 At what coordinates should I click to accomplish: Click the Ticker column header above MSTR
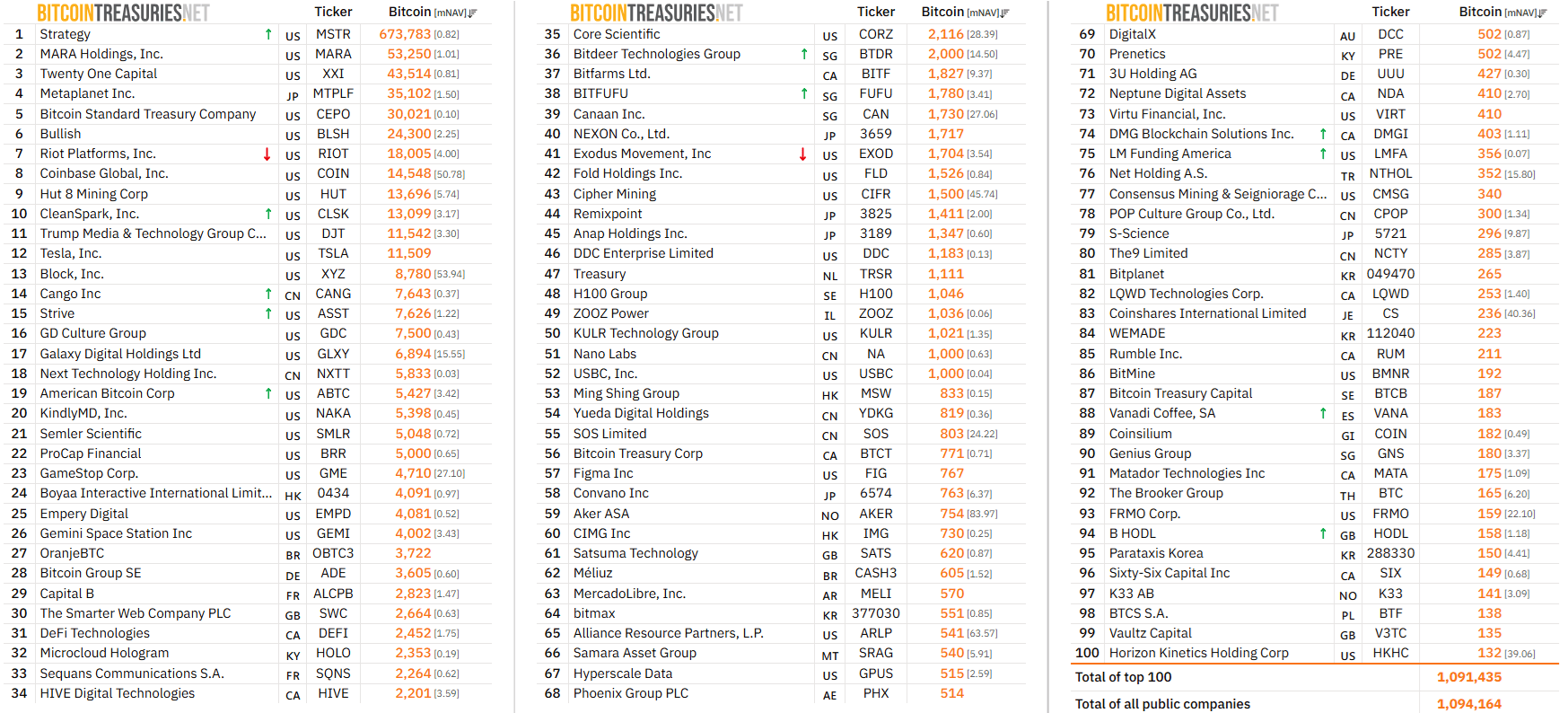click(x=333, y=12)
